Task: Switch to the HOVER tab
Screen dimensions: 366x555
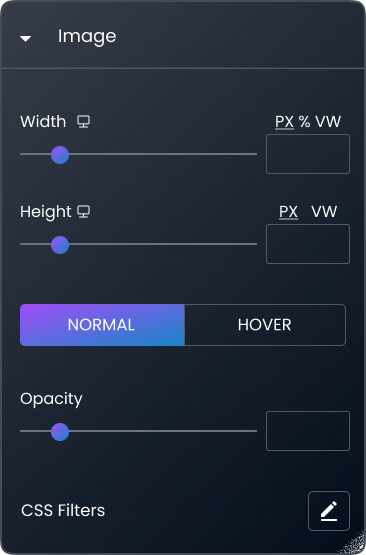Action: [265, 325]
